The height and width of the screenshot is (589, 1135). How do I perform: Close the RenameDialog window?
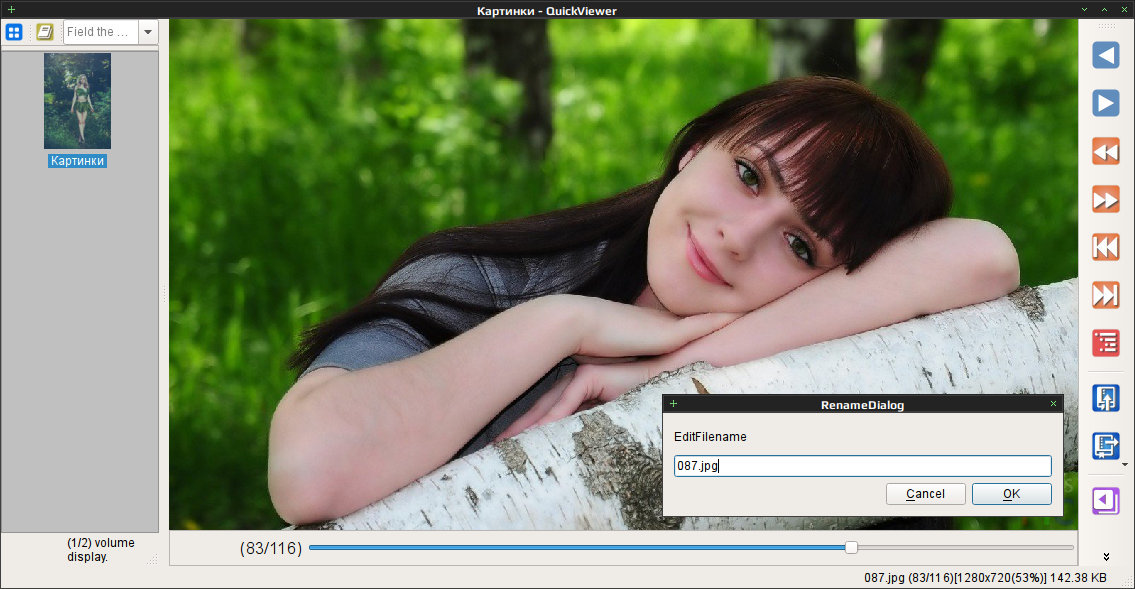1053,404
